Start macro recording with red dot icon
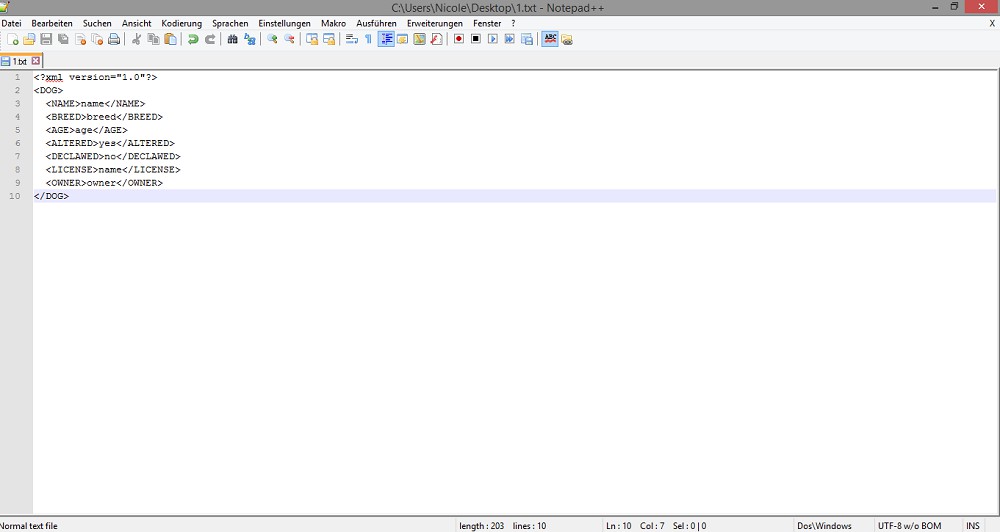Screen dimensions: 1000x532 click(459, 39)
